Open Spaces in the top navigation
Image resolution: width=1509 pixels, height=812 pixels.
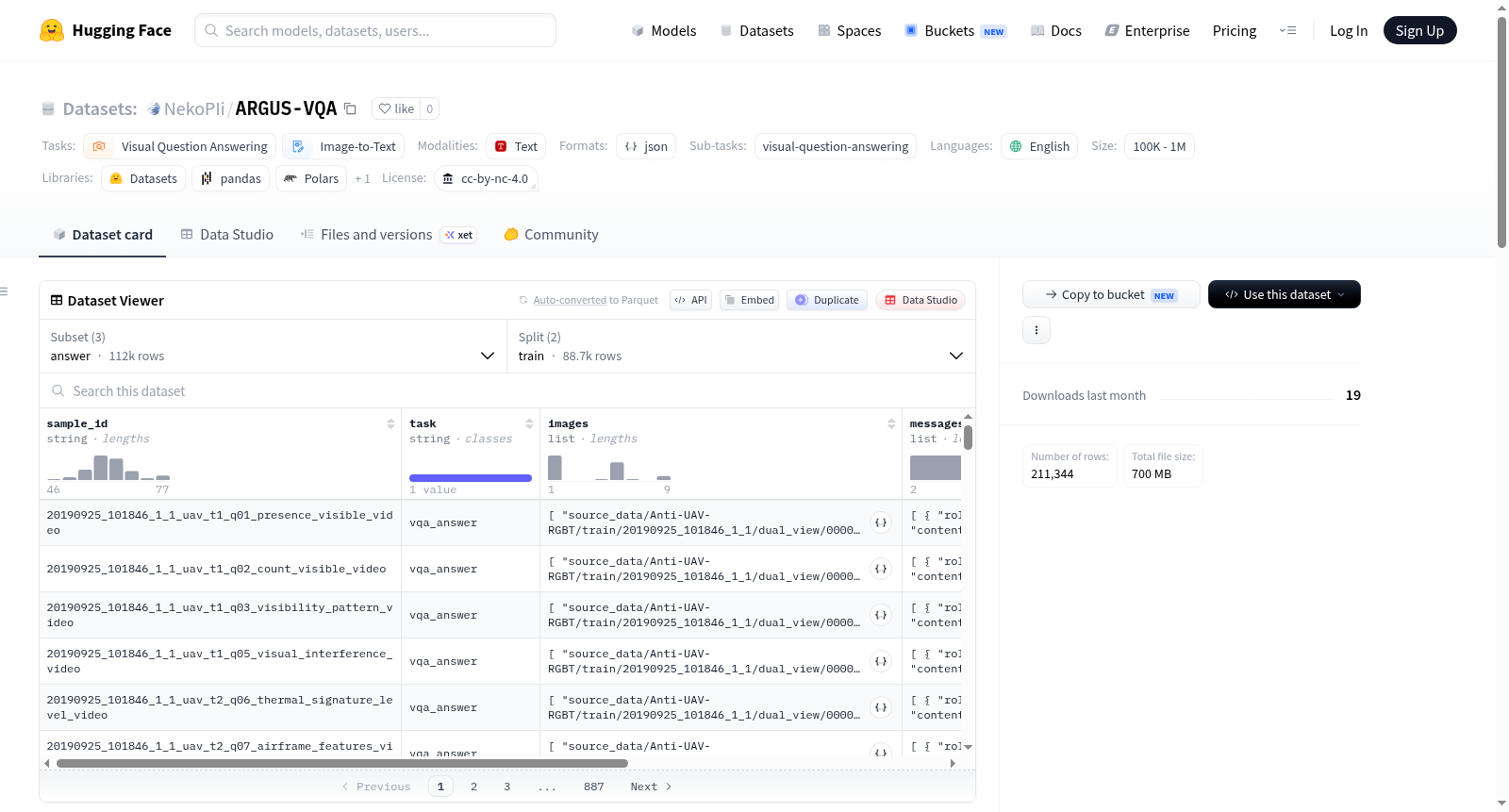pyautogui.click(x=850, y=30)
